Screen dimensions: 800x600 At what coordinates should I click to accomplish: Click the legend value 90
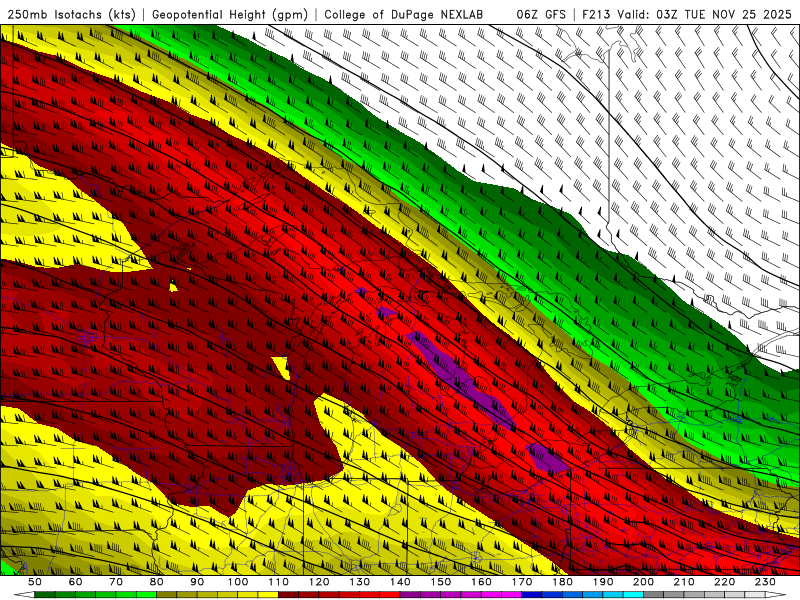197,582
